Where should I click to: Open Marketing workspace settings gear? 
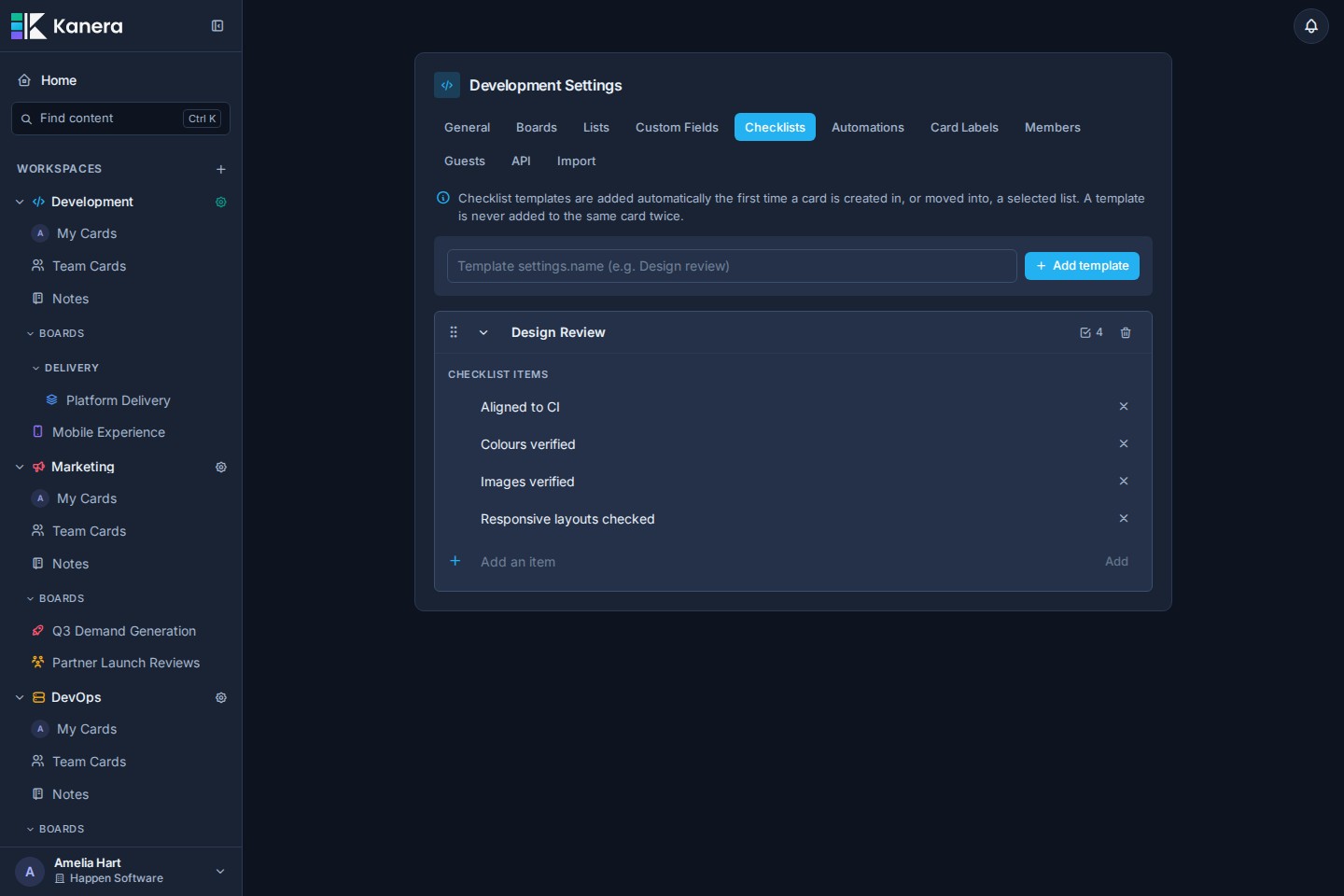click(x=221, y=467)
